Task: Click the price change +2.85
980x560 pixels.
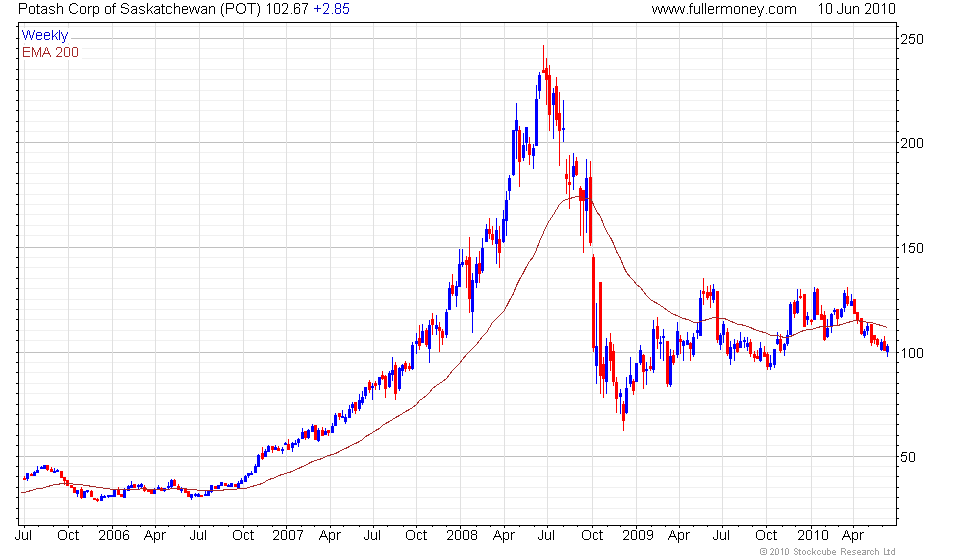Action: click(331, 9)
